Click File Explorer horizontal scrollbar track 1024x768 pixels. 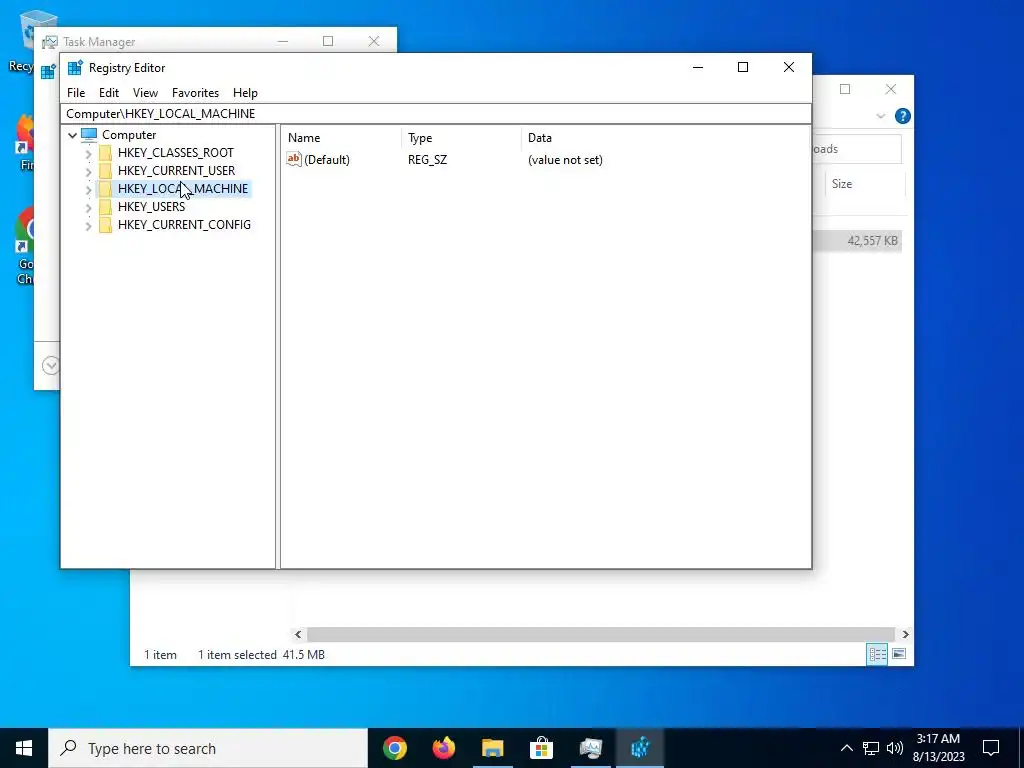click(600, 634)
